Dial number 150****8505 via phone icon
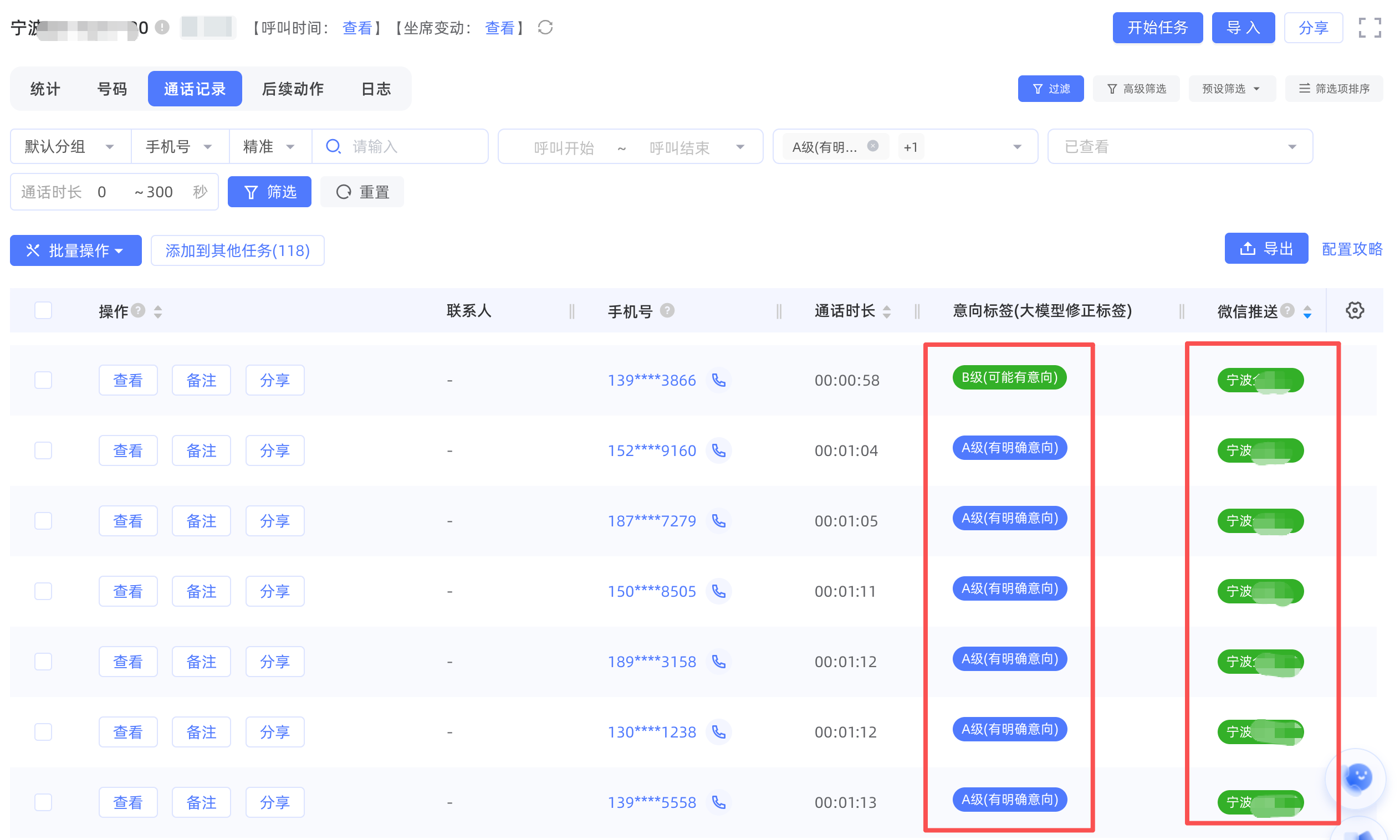 [x=718, y=591]
